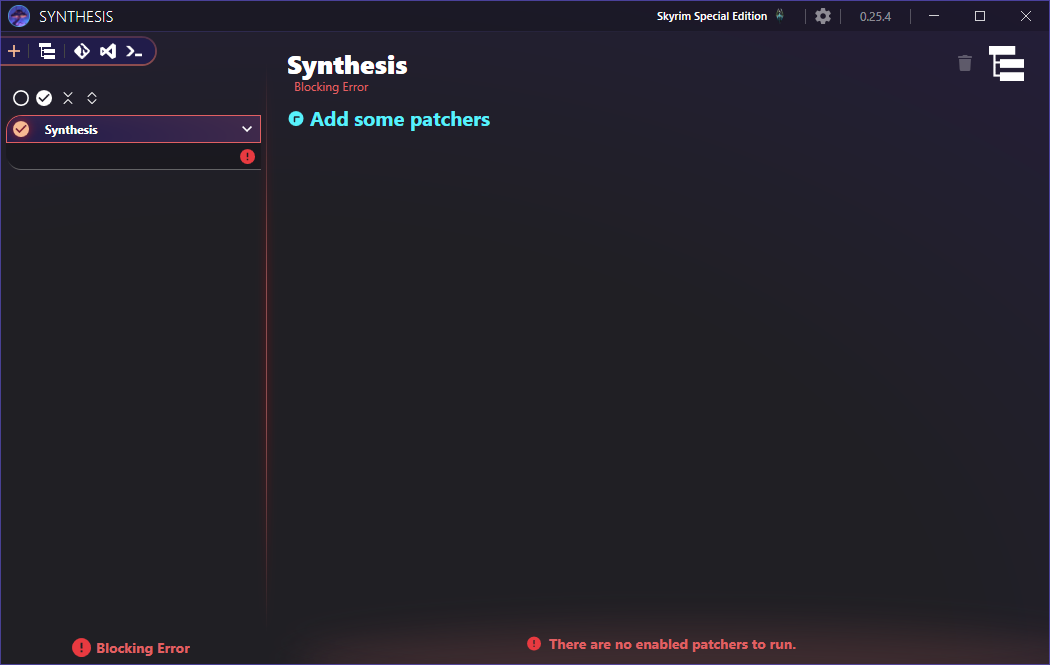Click the large group icon at top right
This screenshot has width=1050, height=665.
[1006, 64]
